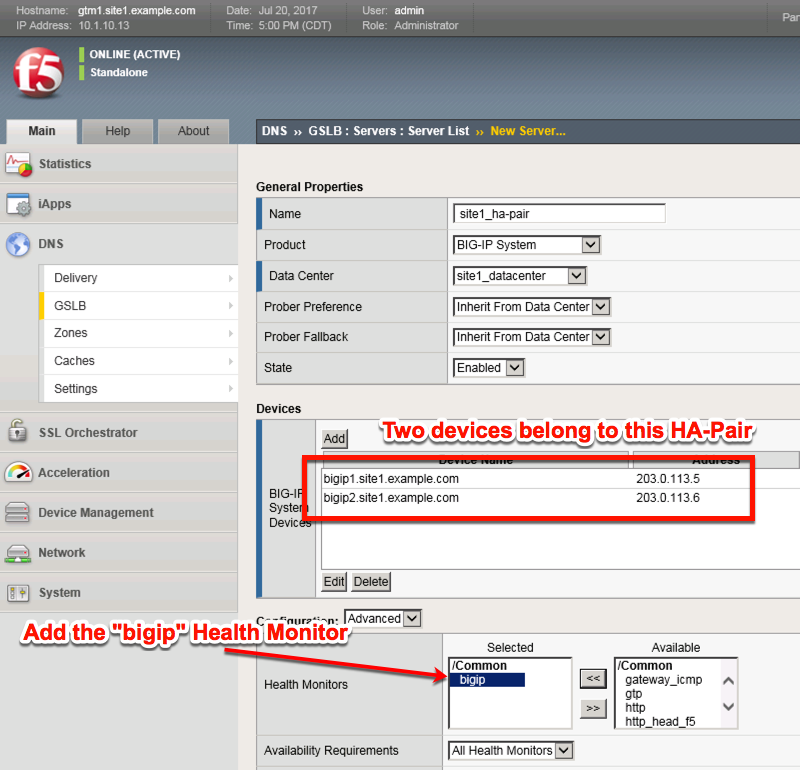Open the Data Center dropdown
The width and height of the screenshot is (800, 770).
519,276
